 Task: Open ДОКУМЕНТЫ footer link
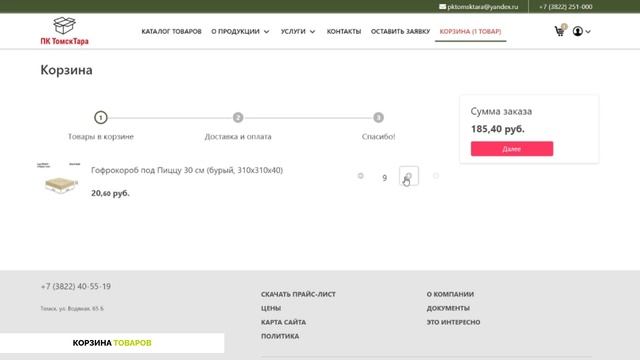(x=448, y=308)
